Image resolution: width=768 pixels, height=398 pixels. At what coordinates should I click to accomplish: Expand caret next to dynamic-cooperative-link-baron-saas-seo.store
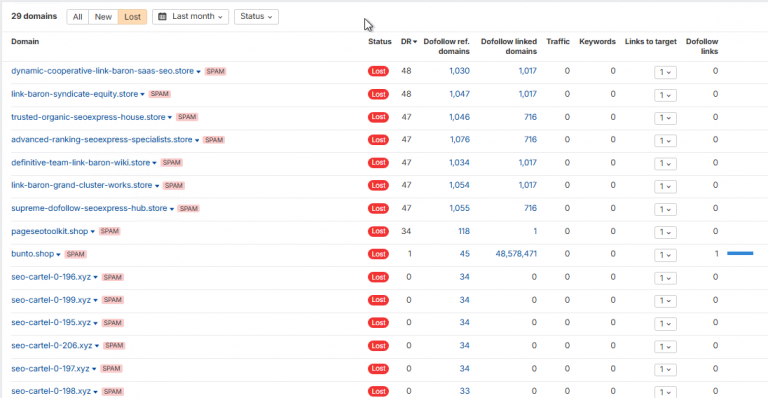click(x=198, y=72)
